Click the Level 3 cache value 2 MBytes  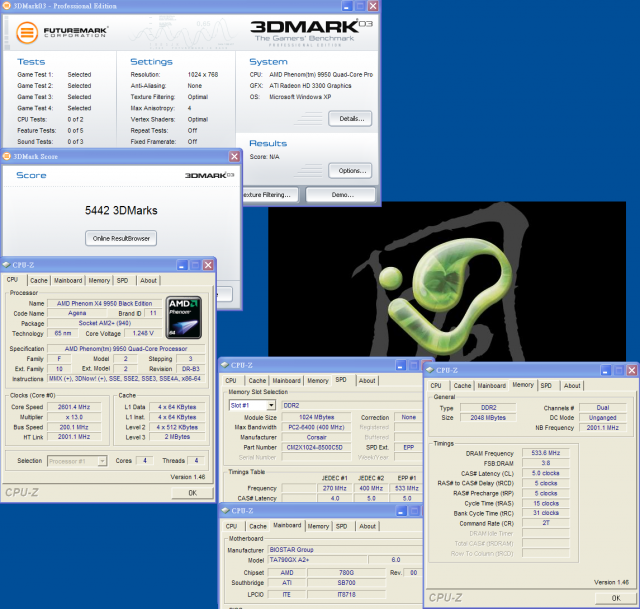coord(177,437)
